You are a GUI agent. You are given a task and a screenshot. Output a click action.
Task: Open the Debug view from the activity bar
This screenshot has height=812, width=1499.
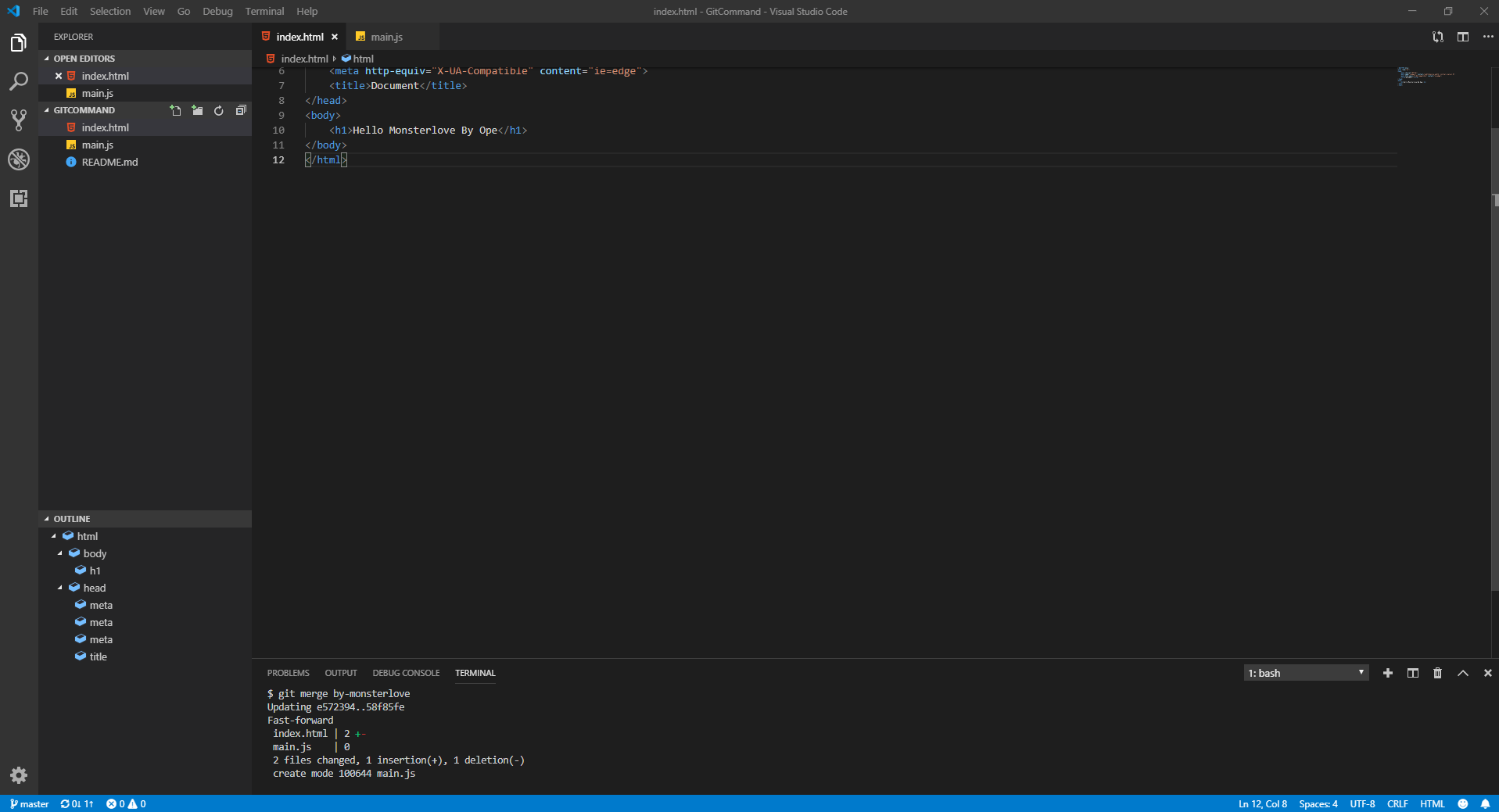pyautogui.click(x=19, y=159)
